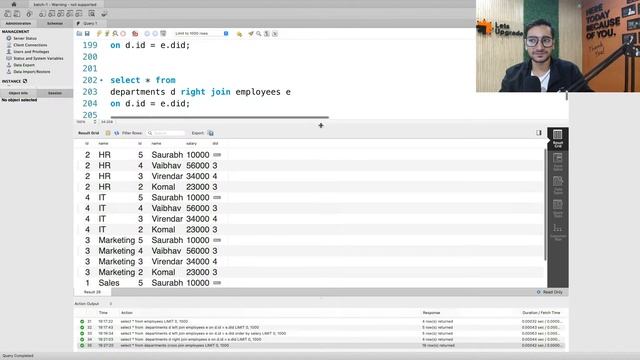This screenshot has height=360, width=640.
Task: Toggle the result side panel
Action: (x=539, y=133)
